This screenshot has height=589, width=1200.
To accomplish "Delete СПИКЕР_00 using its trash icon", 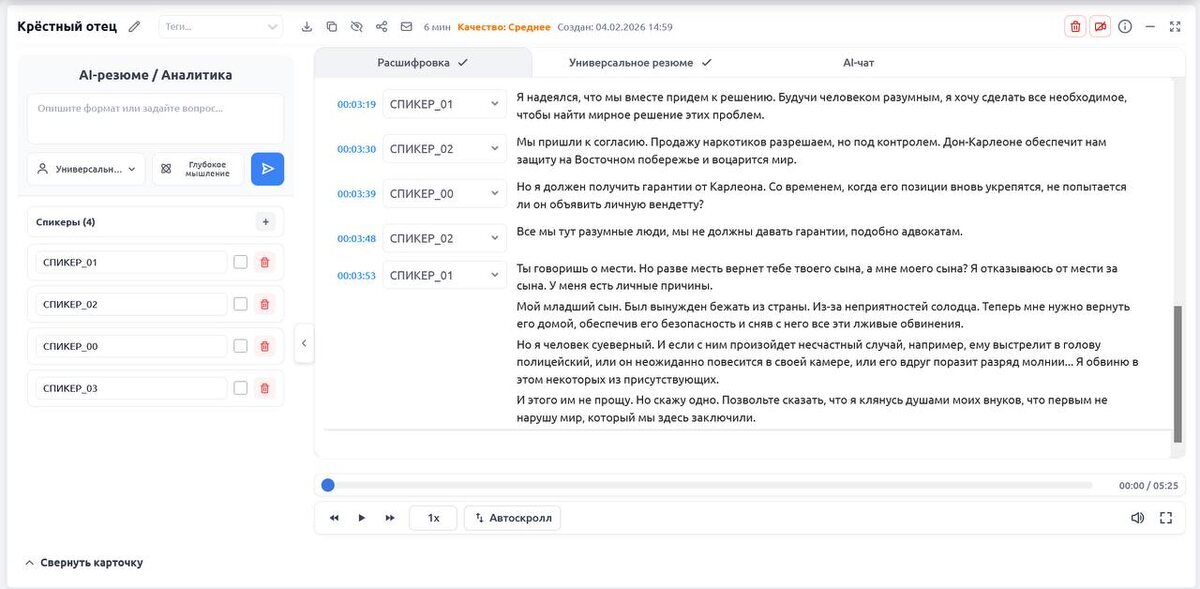I will click(x=265, y=346).
